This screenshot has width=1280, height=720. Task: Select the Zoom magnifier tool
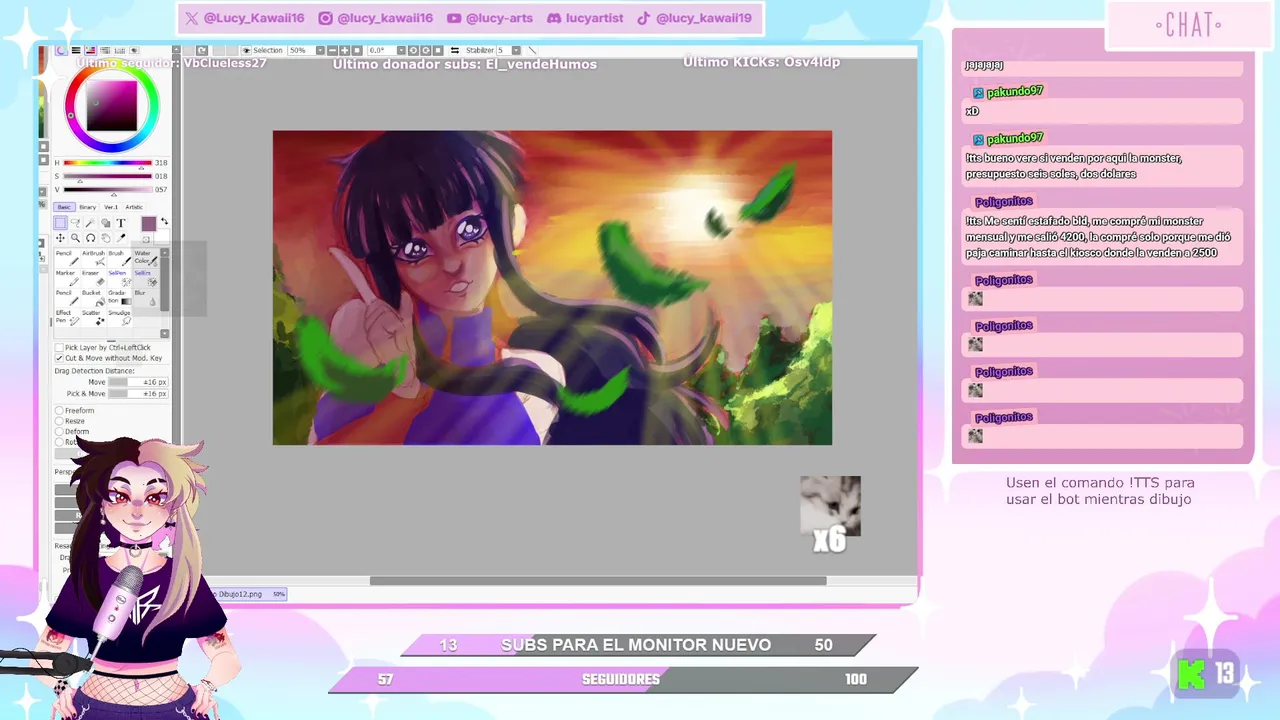[75, 238]
